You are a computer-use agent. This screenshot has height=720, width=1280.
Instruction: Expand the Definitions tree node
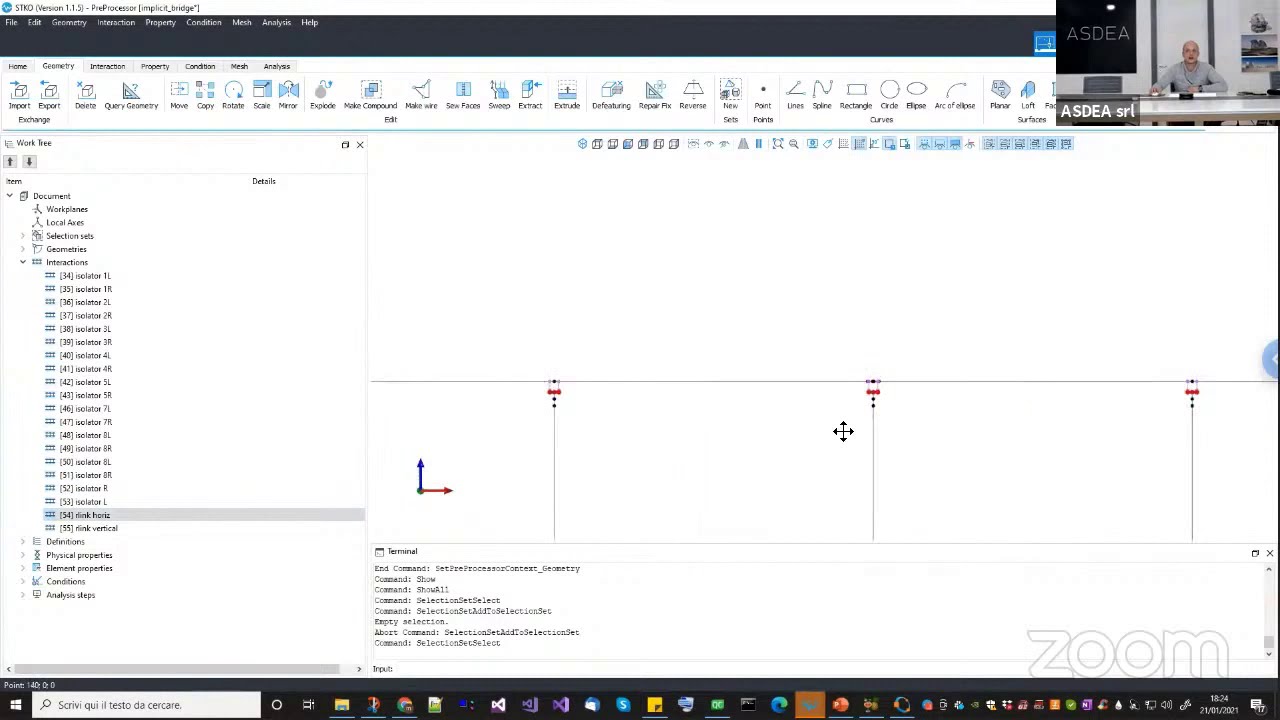(x=23, y=542)
